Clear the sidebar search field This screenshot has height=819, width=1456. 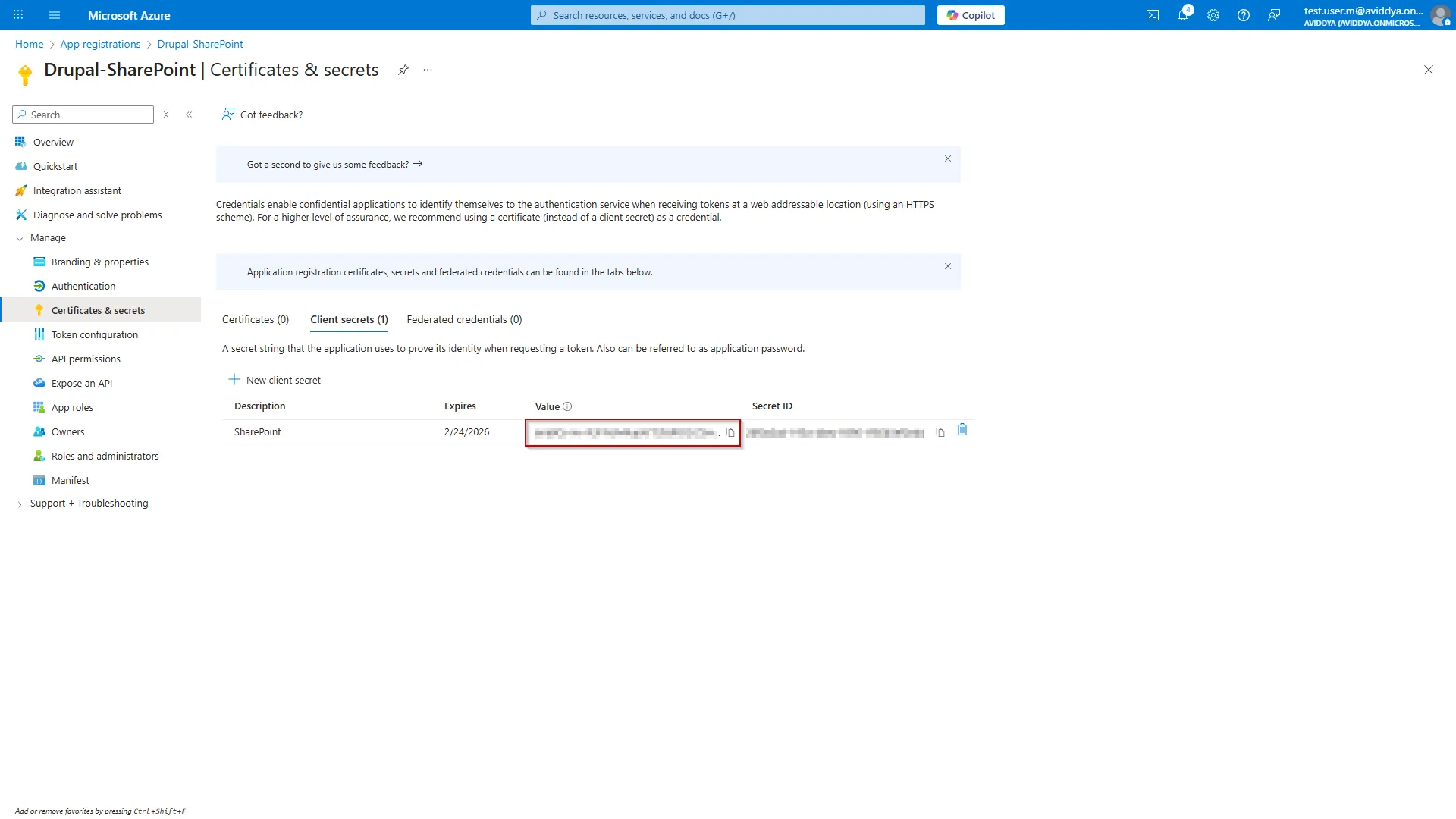(166, 115)
